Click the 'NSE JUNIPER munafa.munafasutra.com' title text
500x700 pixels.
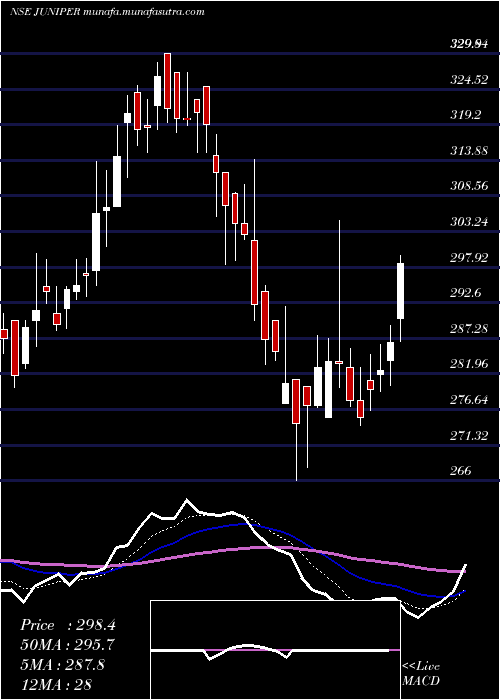point(107,12)
